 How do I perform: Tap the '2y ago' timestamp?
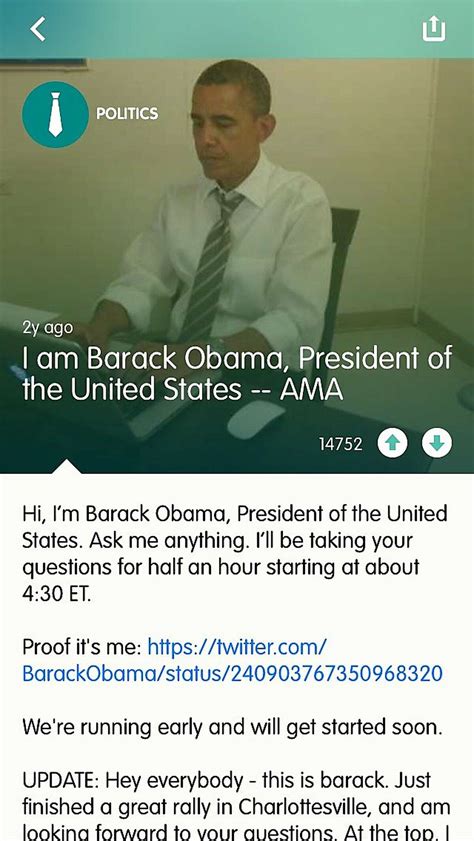[x=48, y=328]
